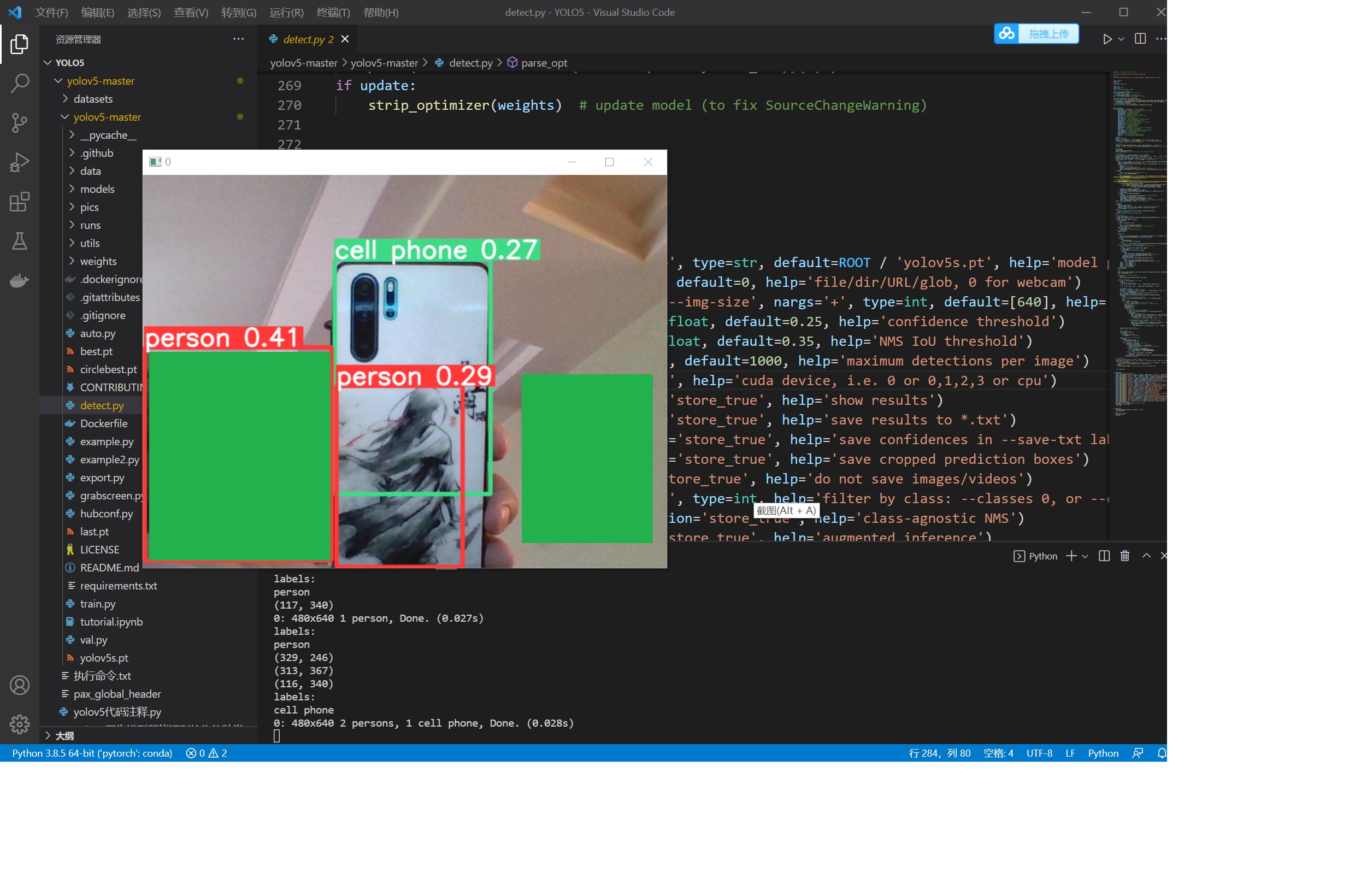Split the editor to the right

point(1140,39)
